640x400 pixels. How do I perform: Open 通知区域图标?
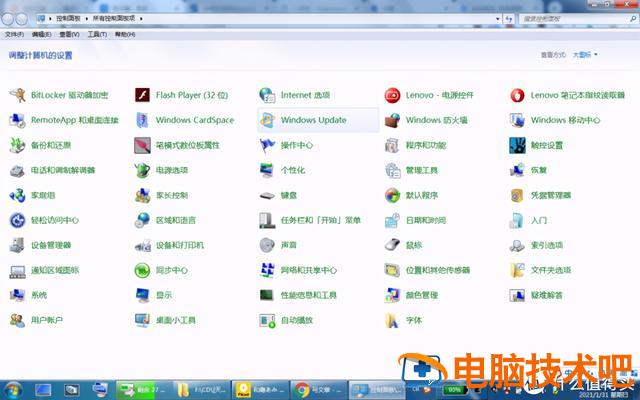pyautogui.click(x=44, y=270)
